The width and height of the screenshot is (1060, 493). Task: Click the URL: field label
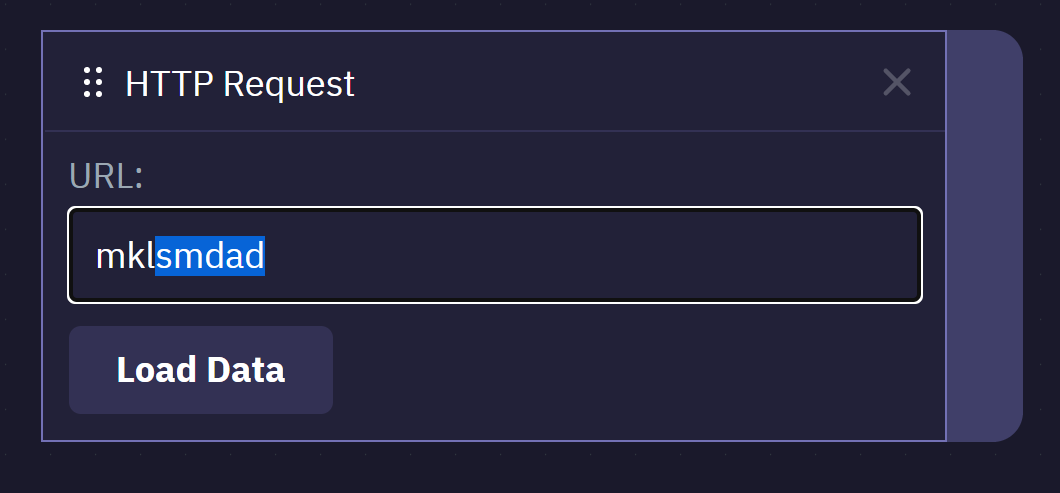[106, 175]
